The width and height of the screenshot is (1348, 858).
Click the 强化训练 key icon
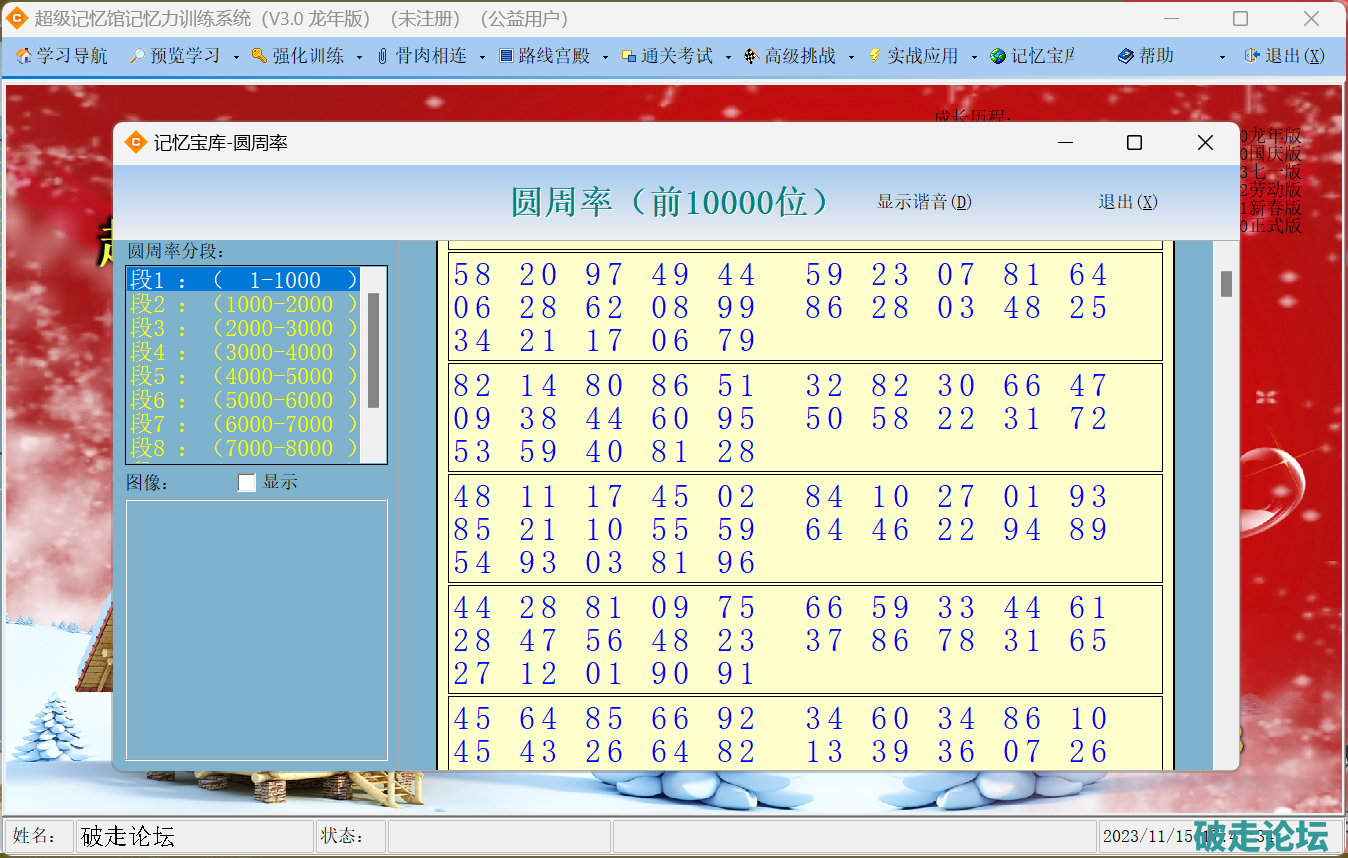pyautogui.click(x=260, y=57)
